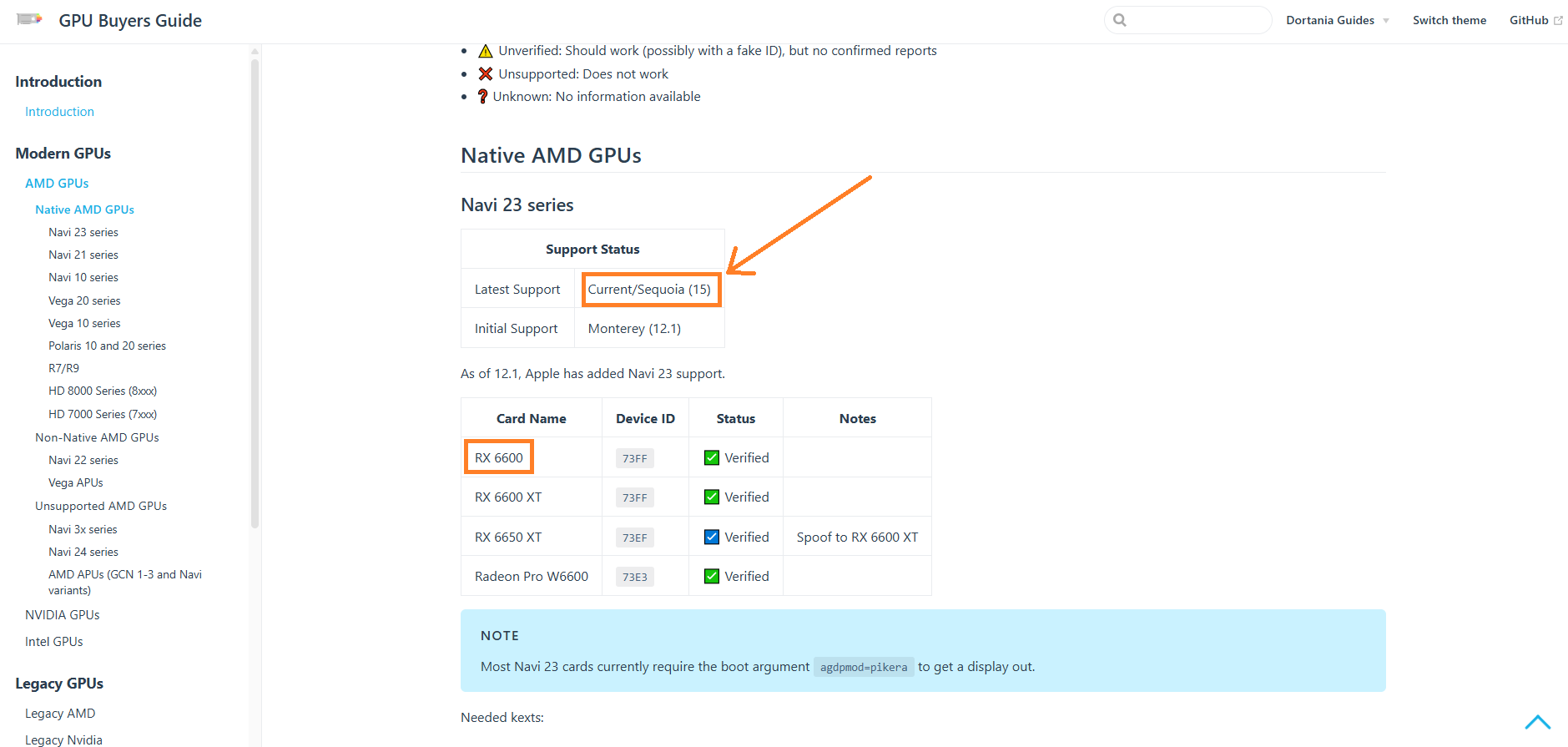Click the Unknown red question mark icon
The height and width of the screenshot is (747, 1568).
click(482, 97)
